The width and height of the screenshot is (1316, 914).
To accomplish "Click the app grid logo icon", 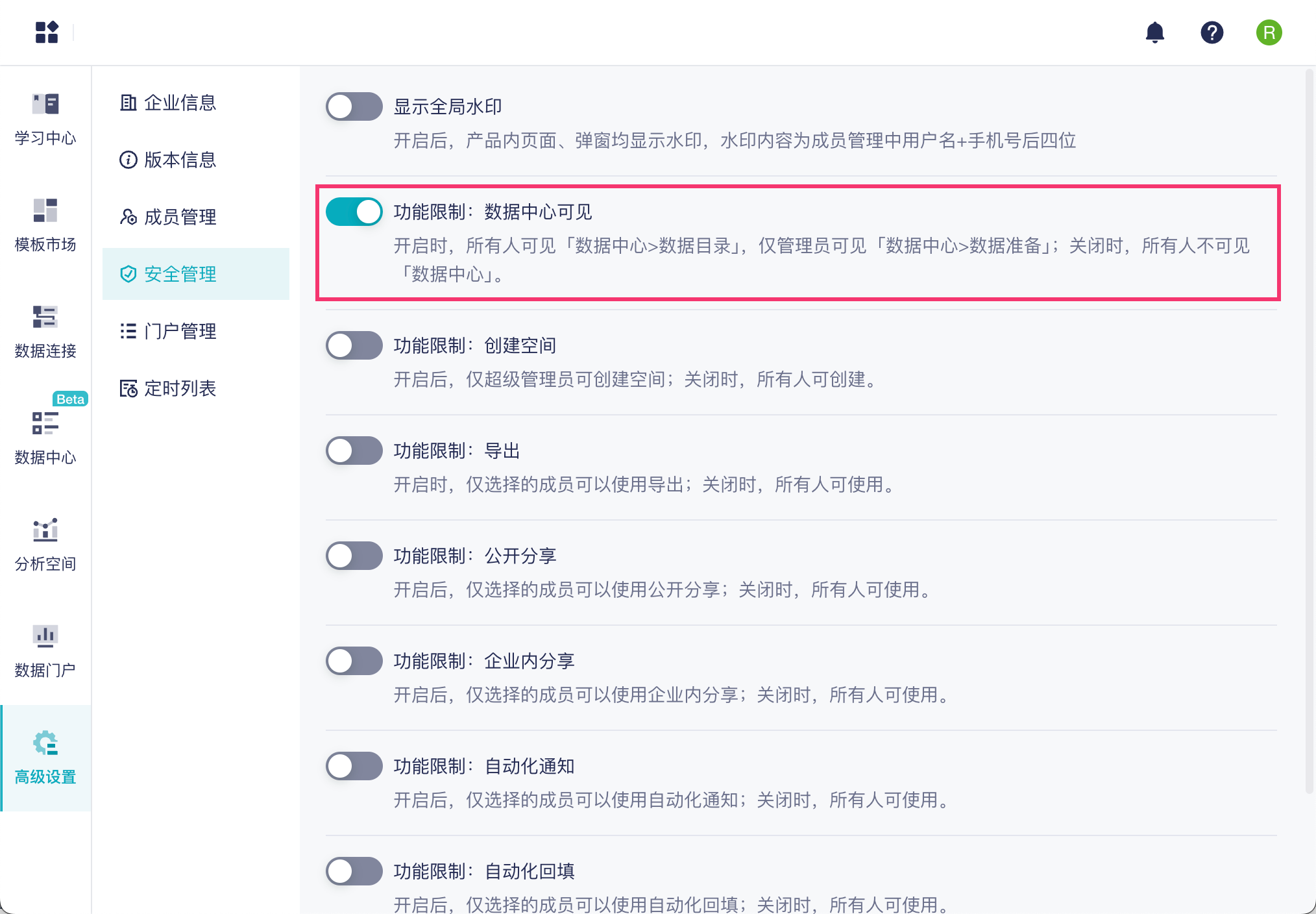I will tap(47, 32).
